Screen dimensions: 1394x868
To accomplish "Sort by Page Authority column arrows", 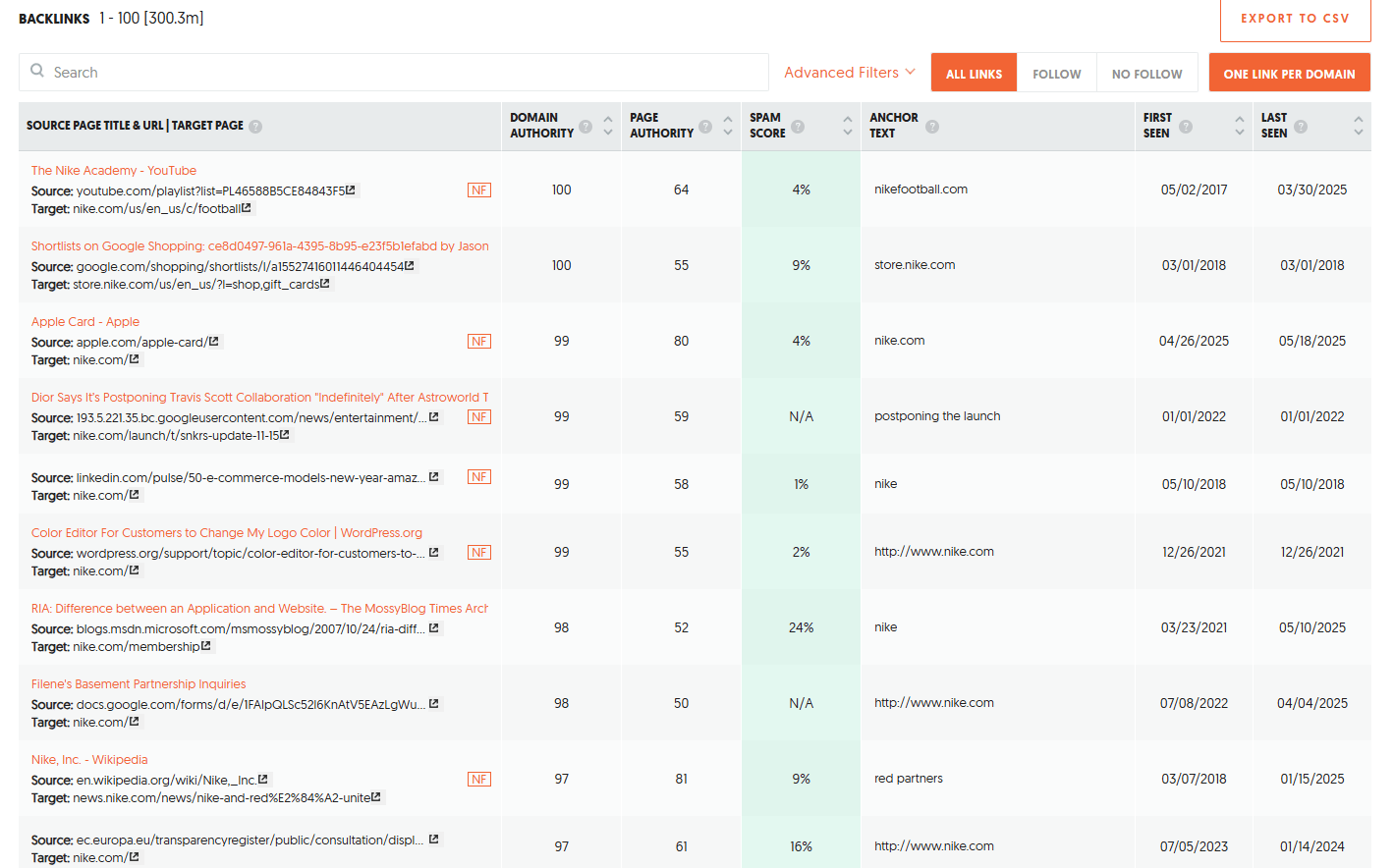I will click(x=728, y=126).
